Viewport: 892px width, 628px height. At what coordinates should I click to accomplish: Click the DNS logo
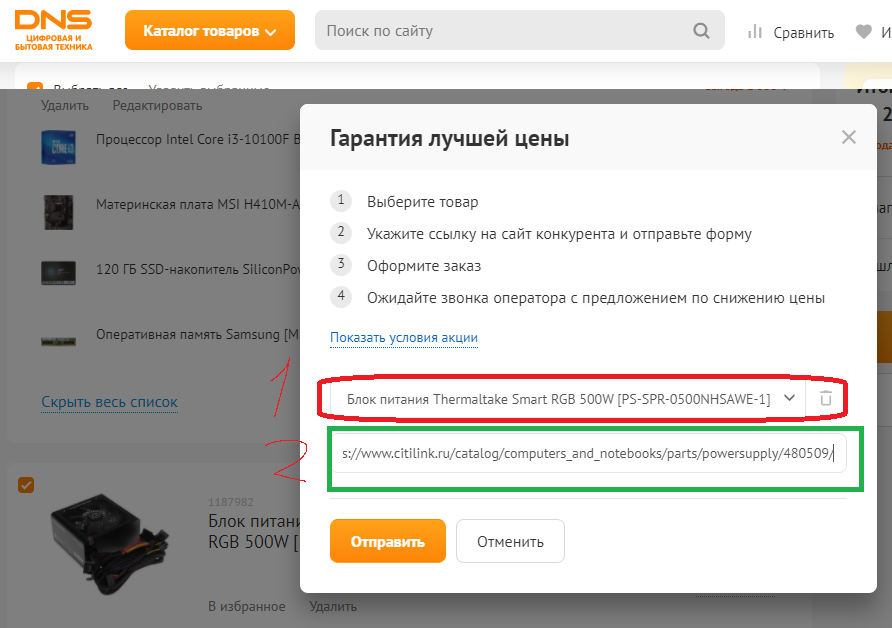[53, 30]
